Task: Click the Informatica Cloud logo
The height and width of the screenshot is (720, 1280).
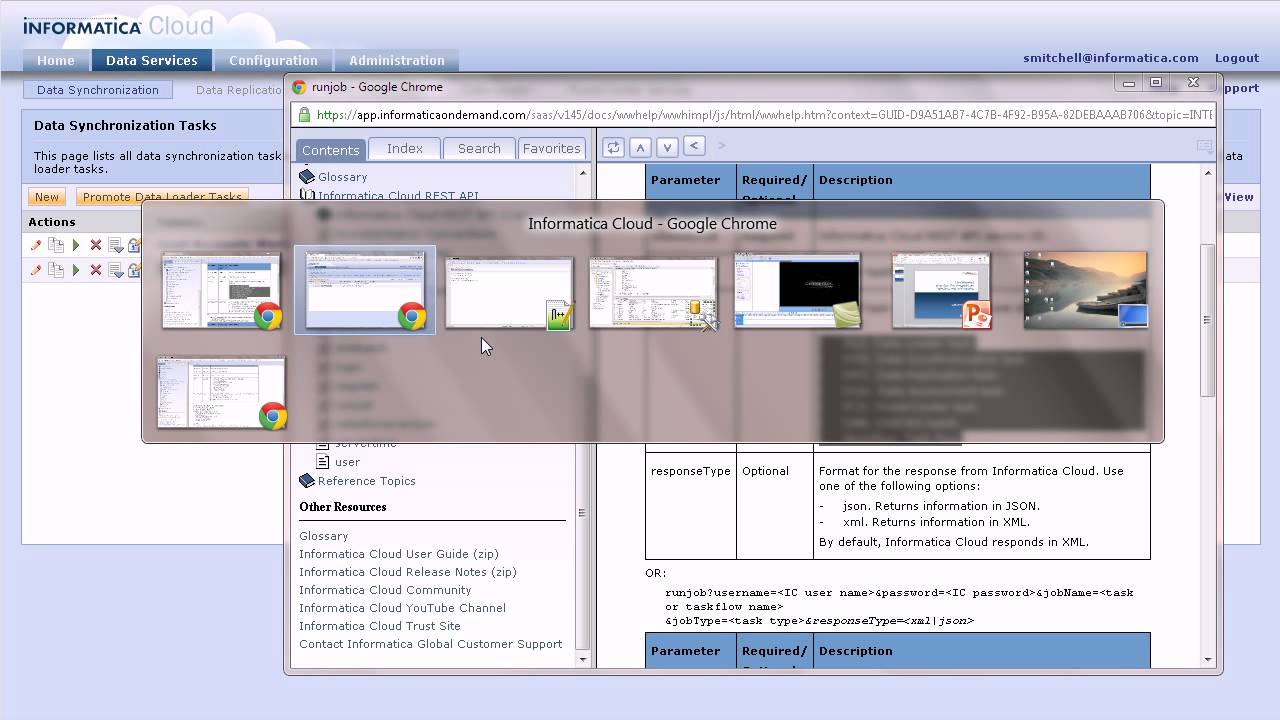Action: click(118, 26)
